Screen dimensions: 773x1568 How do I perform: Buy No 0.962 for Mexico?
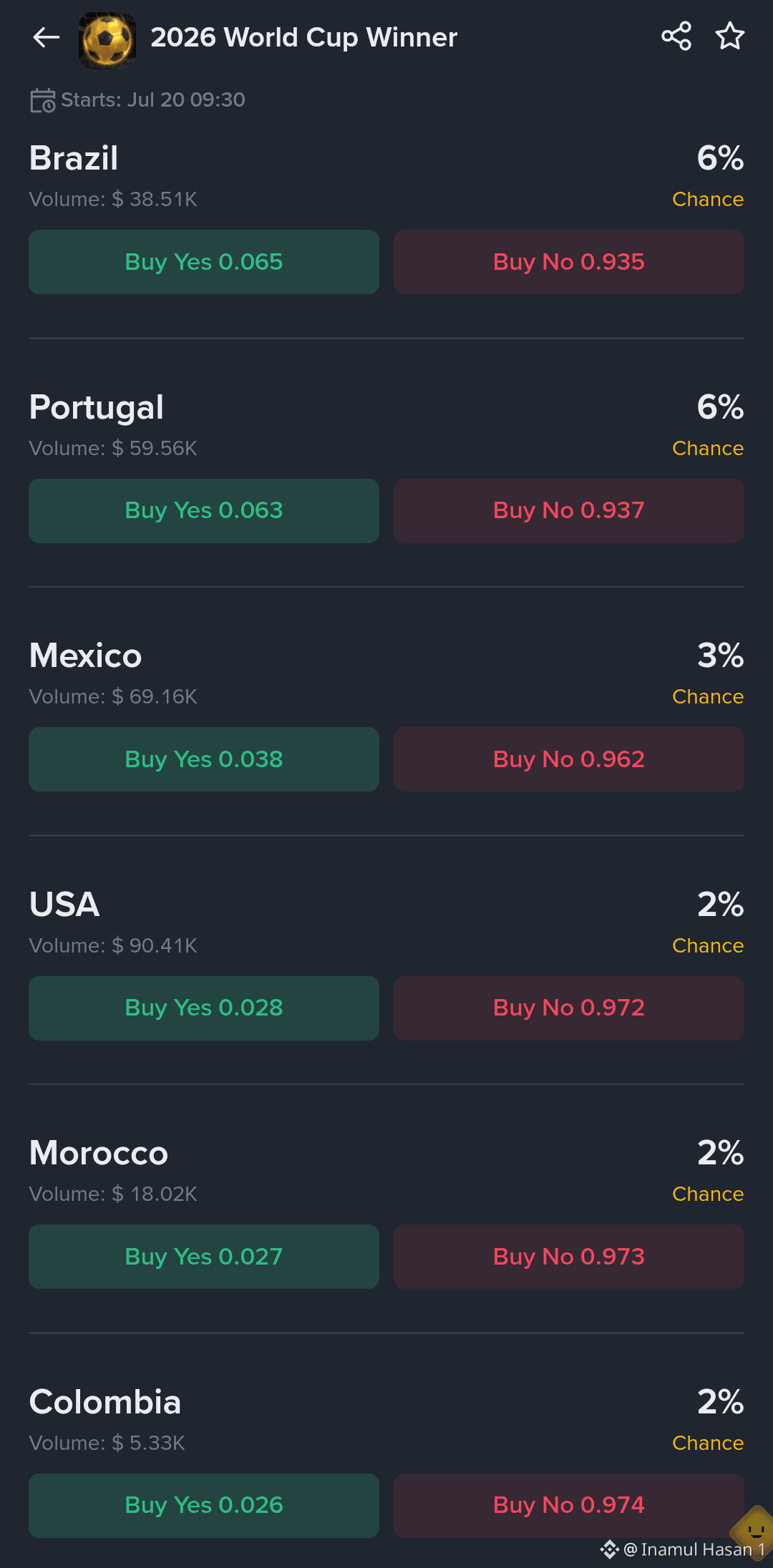point(569,759)
